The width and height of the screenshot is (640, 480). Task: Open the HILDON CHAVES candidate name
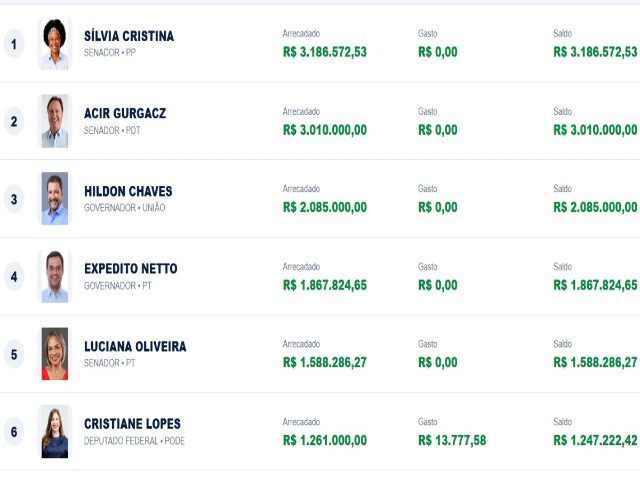coord(128,191)
